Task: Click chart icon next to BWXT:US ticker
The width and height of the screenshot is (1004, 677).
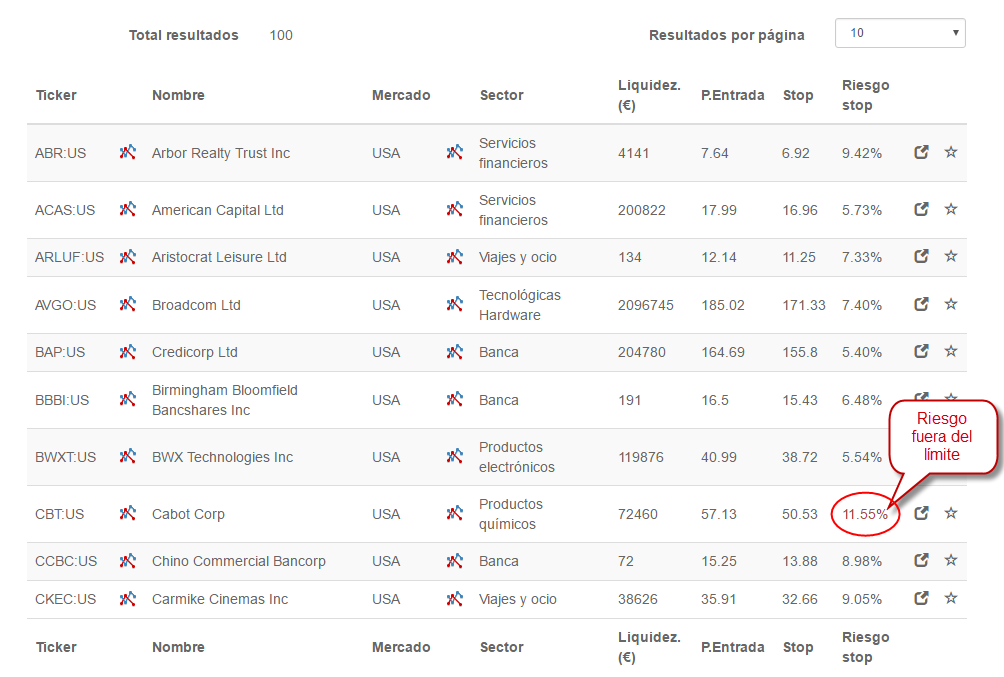Action: pos(127,456)
